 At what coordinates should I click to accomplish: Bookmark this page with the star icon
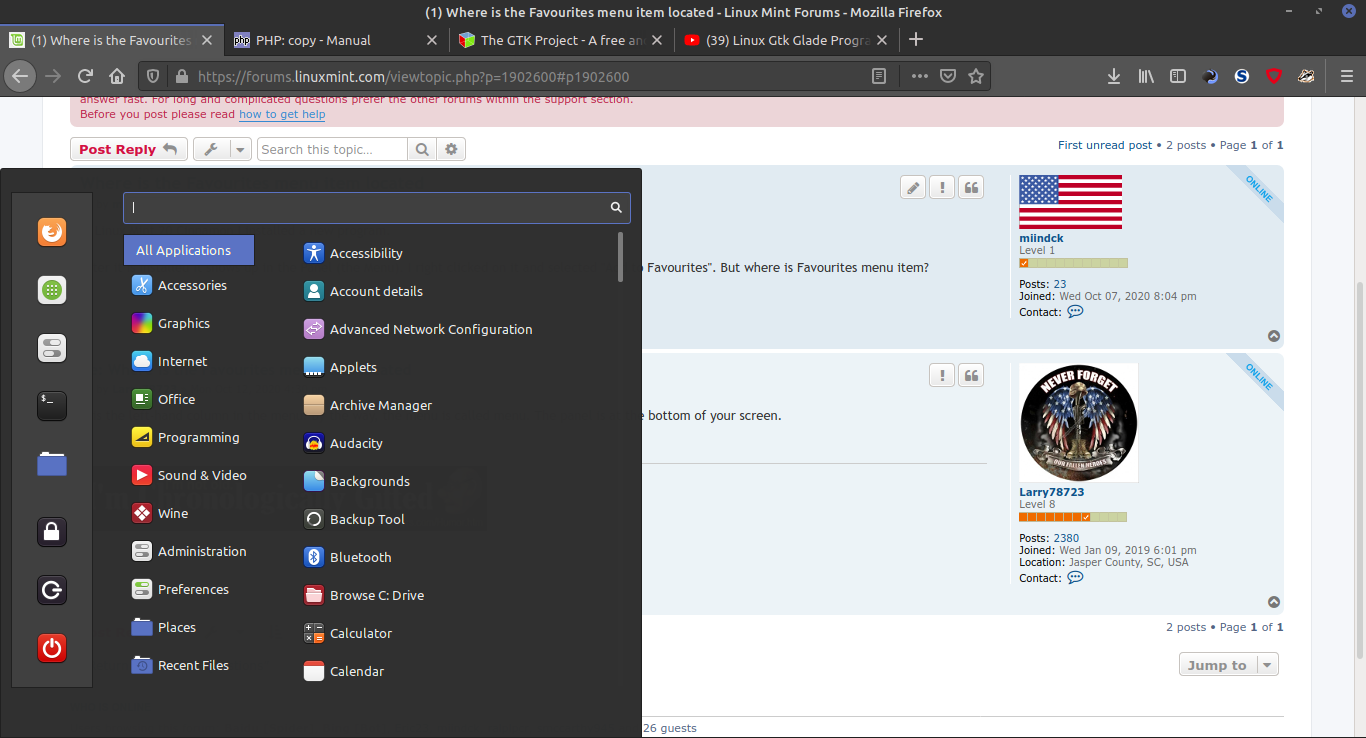976,76
